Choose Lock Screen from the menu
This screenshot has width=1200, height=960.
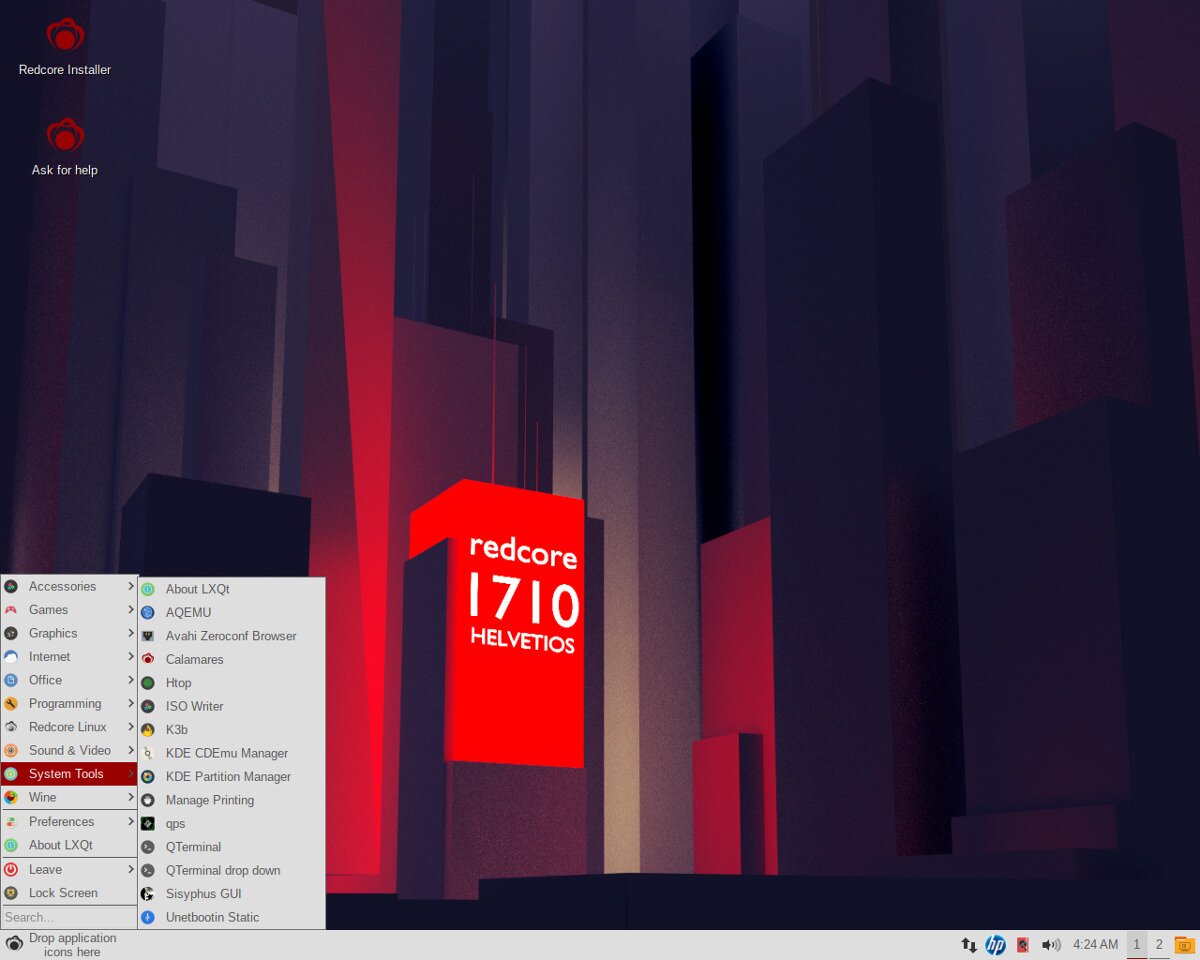point(63,893)
